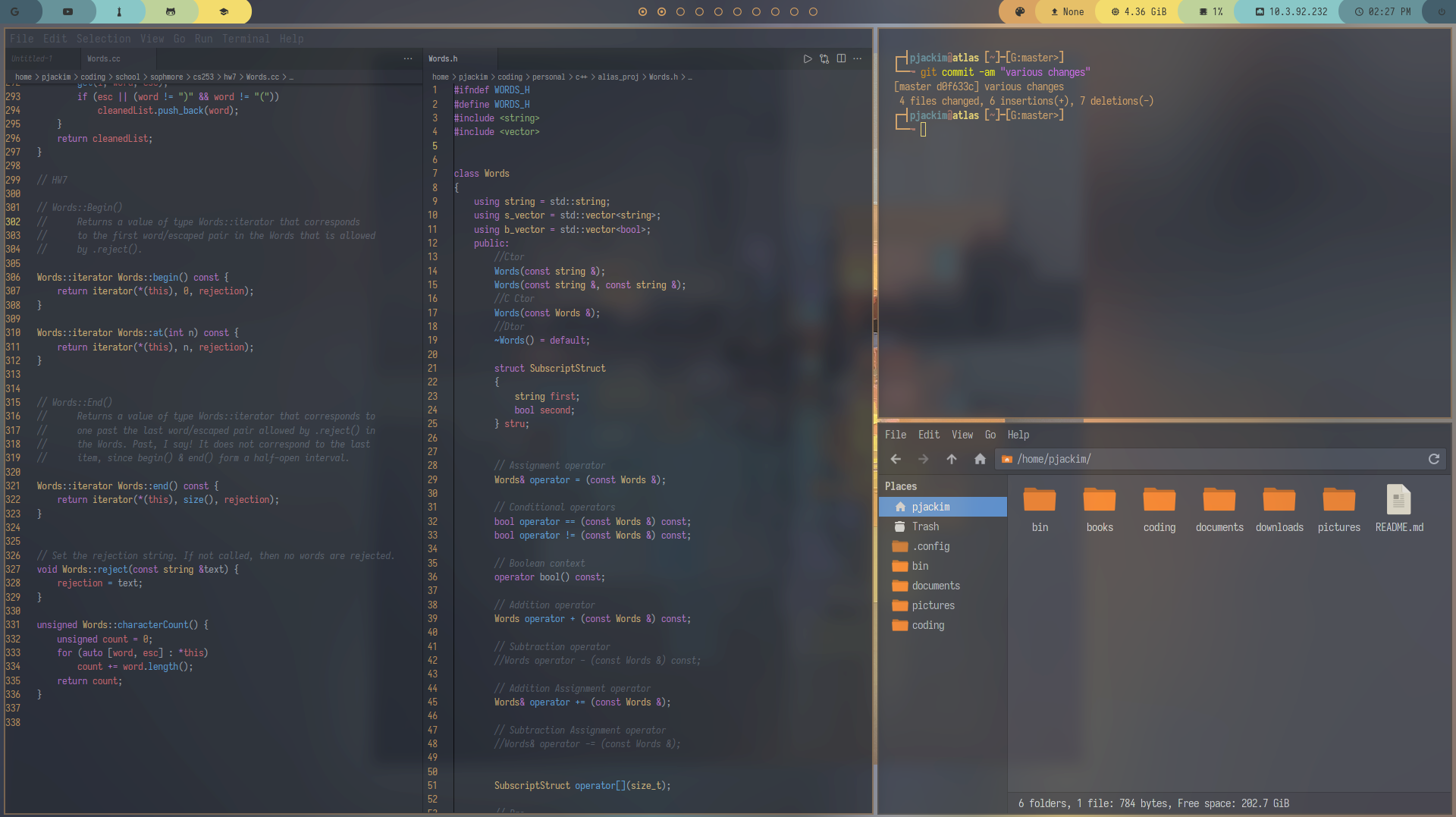Reload the /home/pjackim/ folder view

click(1434, 459)
